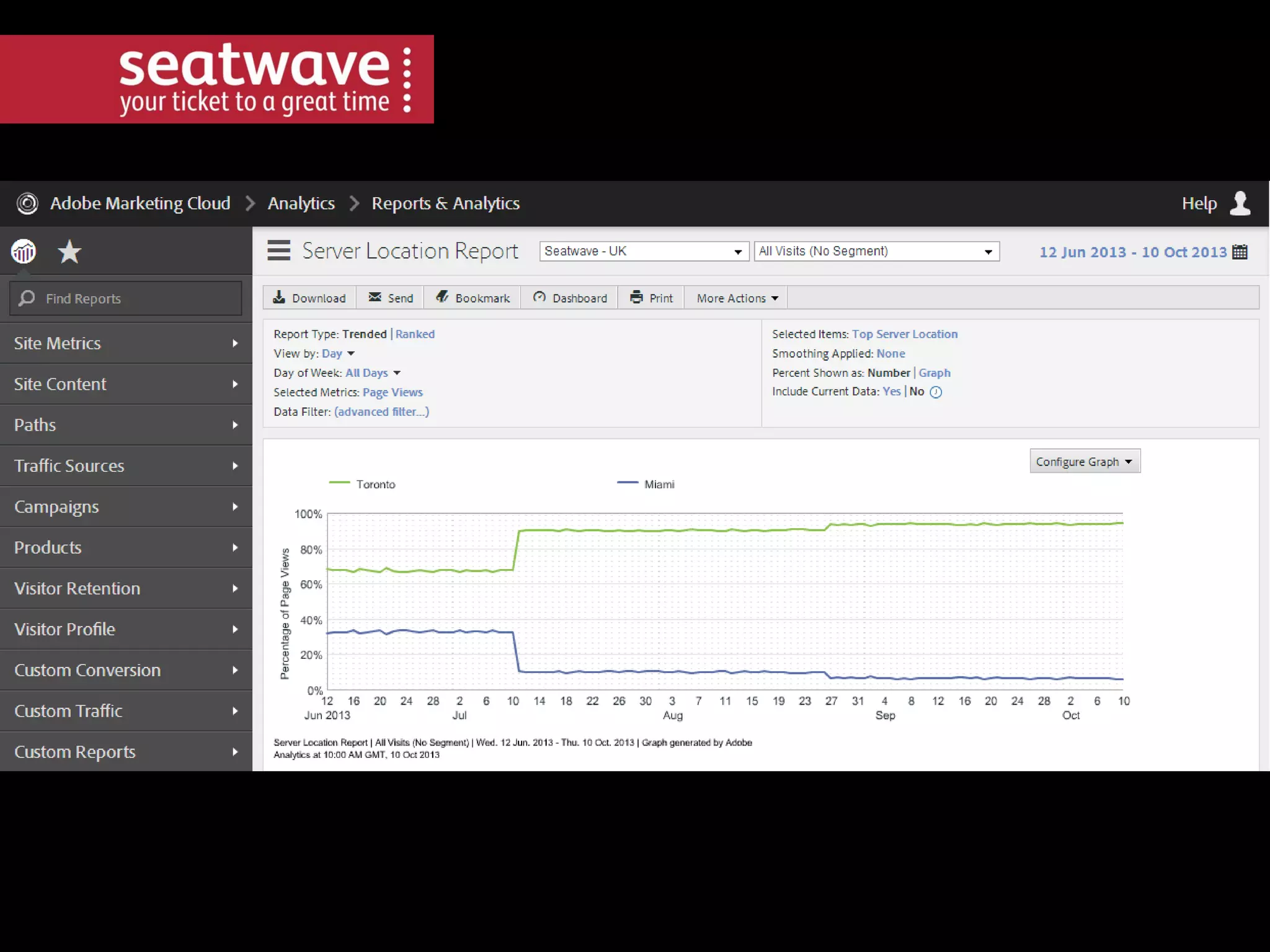1270x952 pixels.
Task: Click the Print toolbar icon
Action: pyautogui.click(x=636, y=297)
